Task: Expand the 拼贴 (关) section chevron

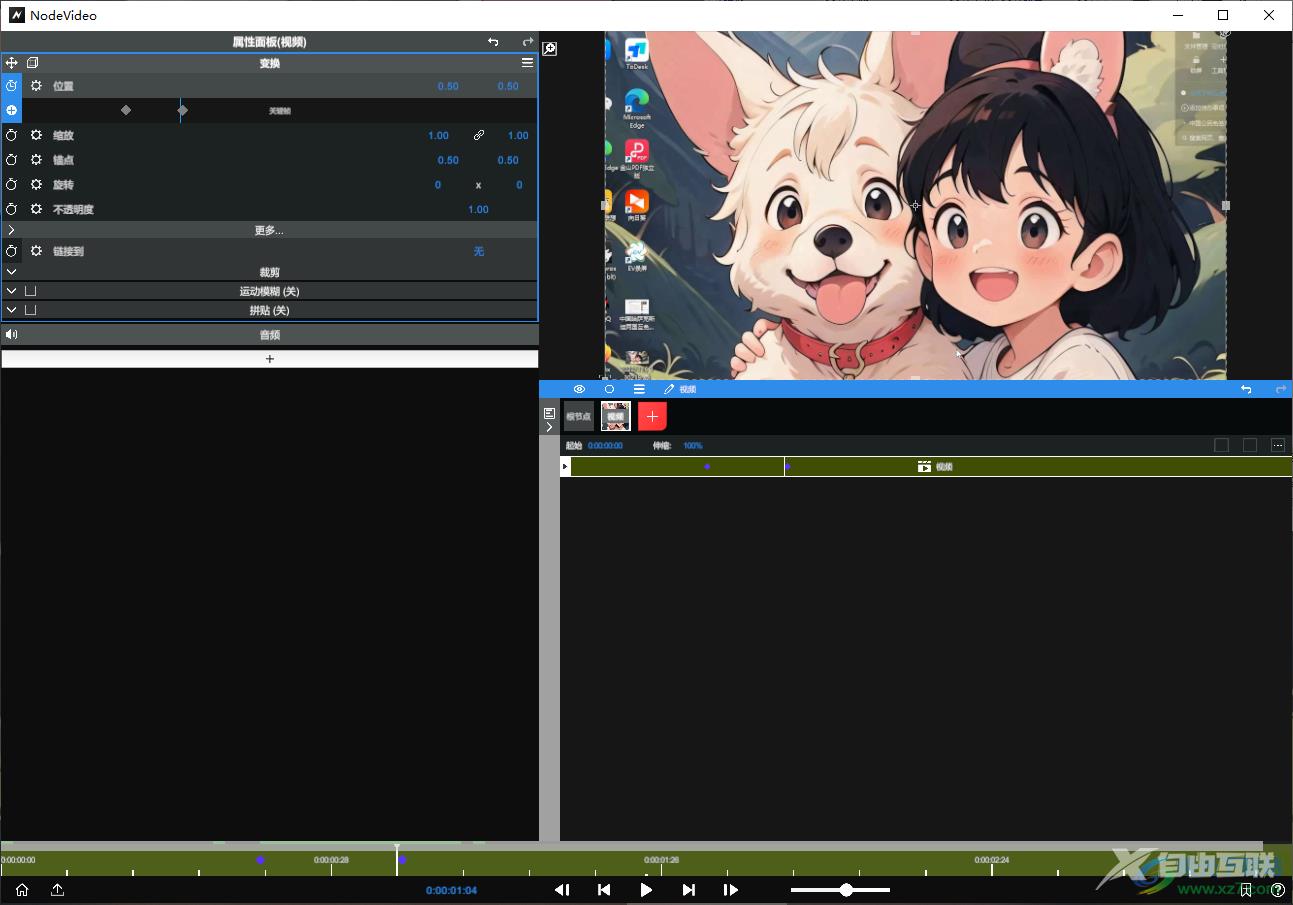Action: click(x=11, y=310)
